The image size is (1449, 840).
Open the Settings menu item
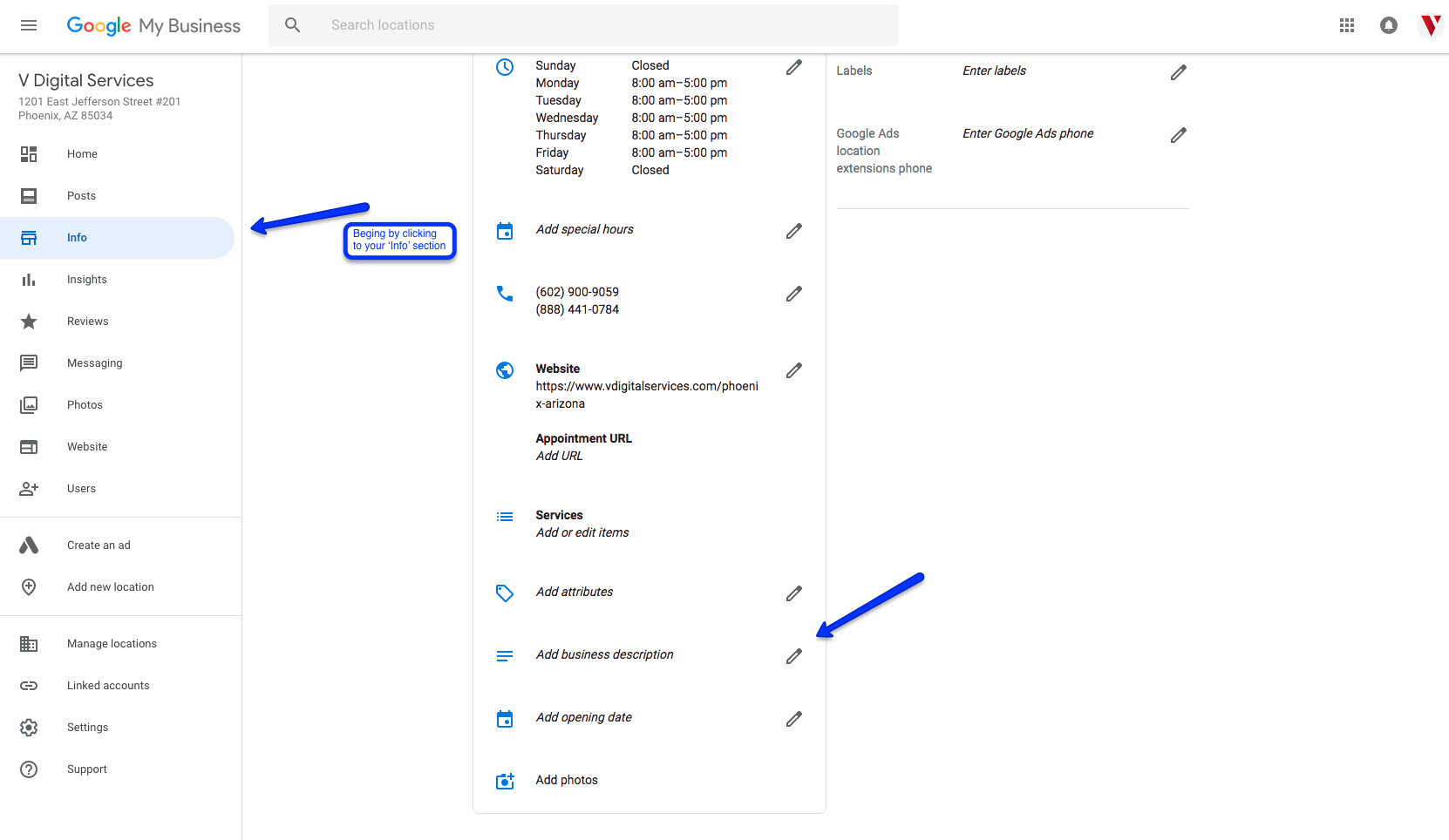click(x=88, y=728)
